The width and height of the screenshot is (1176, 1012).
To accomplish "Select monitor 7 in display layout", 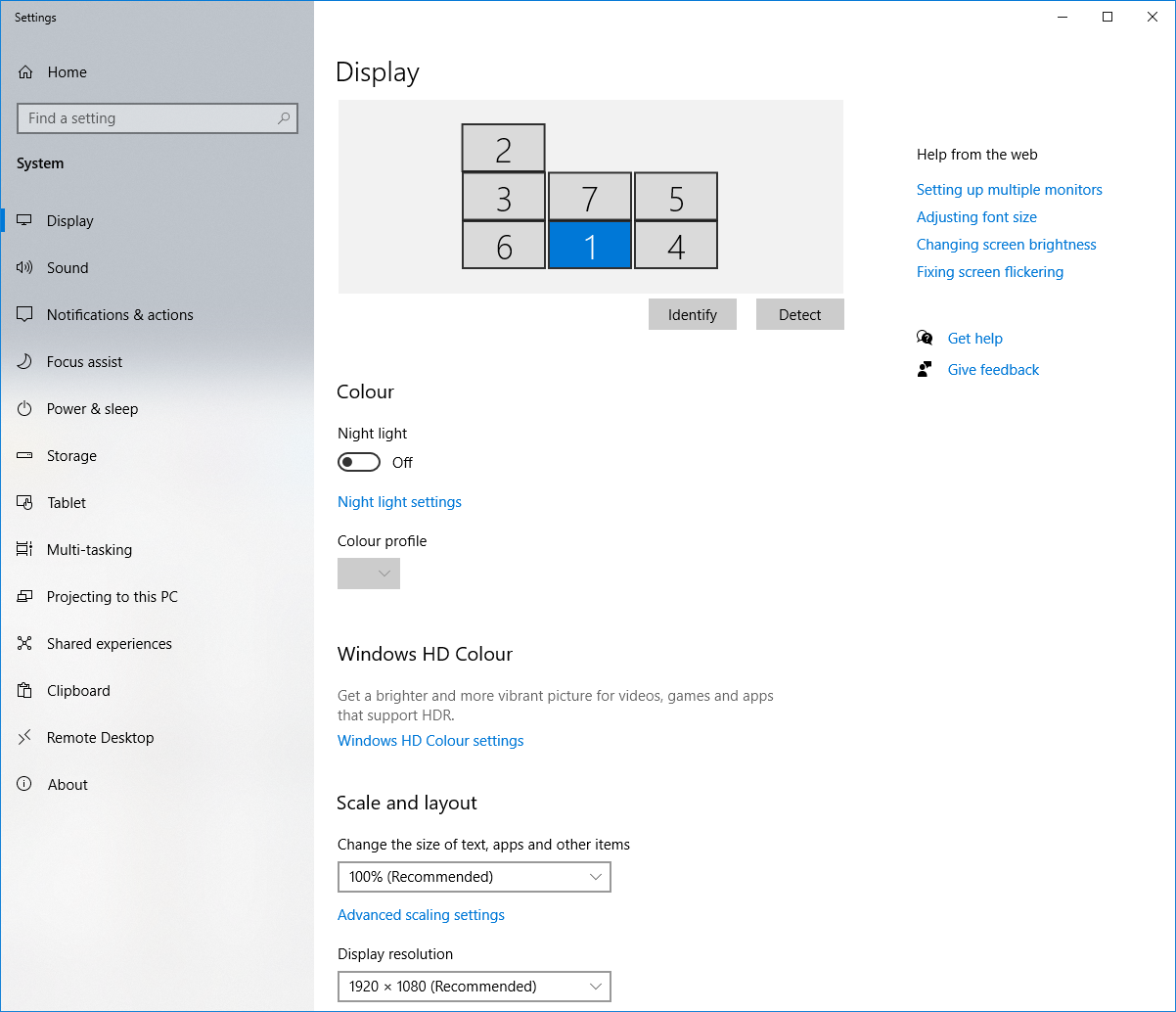I will [590, 197].
